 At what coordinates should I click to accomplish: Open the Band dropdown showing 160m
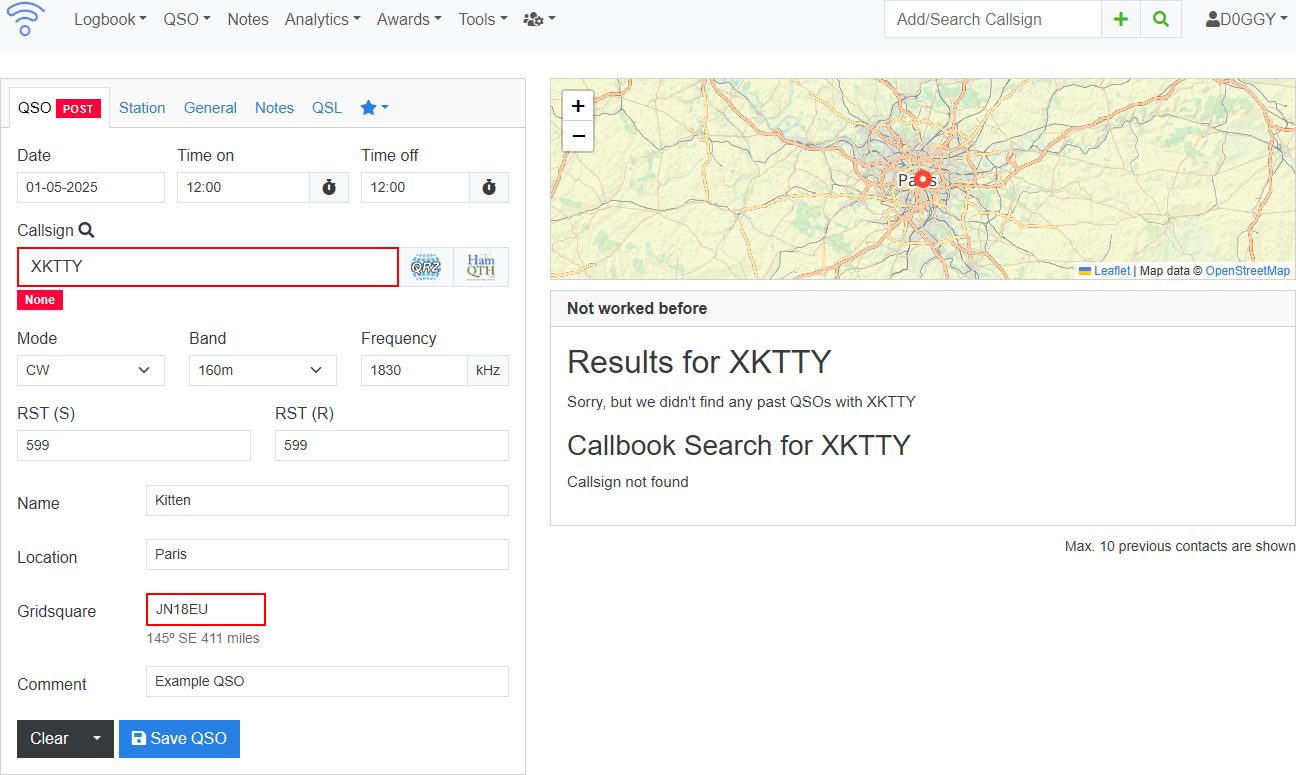263,370
